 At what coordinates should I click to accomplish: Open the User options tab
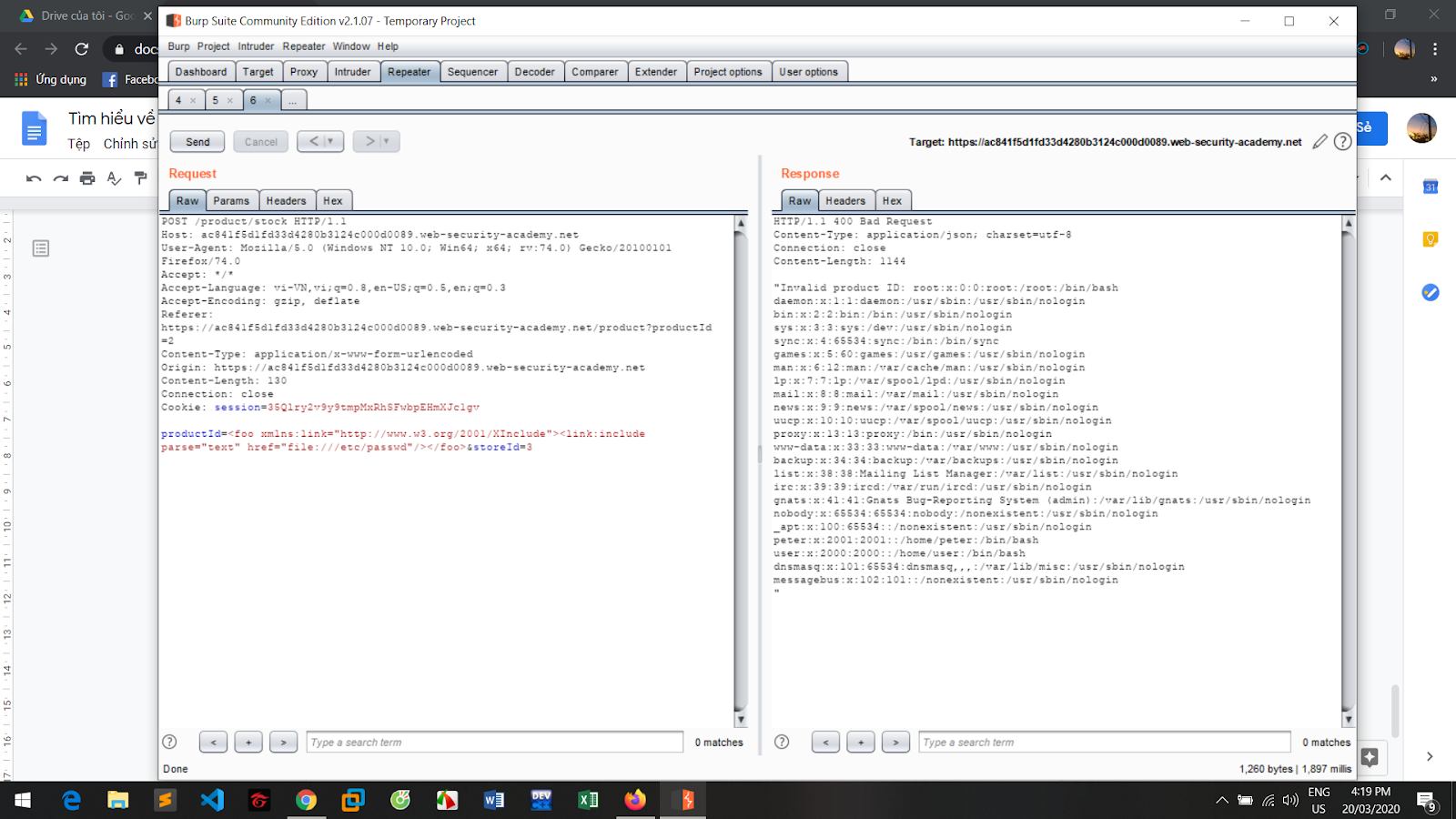pyautogui.click(x=809, y=72)
